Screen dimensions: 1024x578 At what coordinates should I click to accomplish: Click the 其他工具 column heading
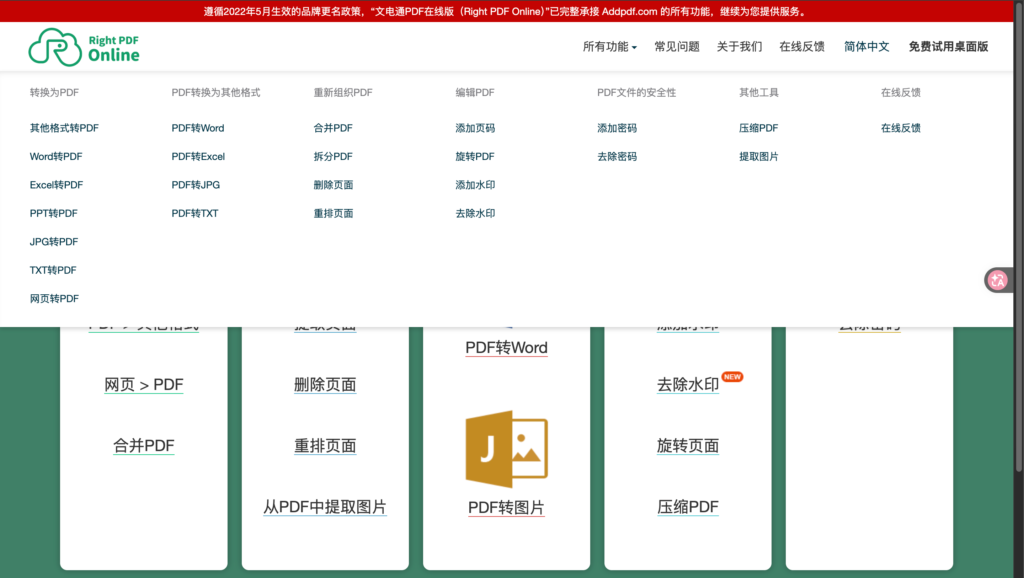758,92
